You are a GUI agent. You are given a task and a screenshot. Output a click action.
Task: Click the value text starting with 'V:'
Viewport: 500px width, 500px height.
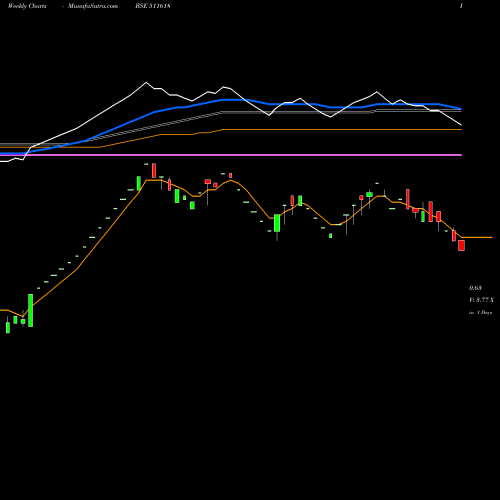(481, 300)
